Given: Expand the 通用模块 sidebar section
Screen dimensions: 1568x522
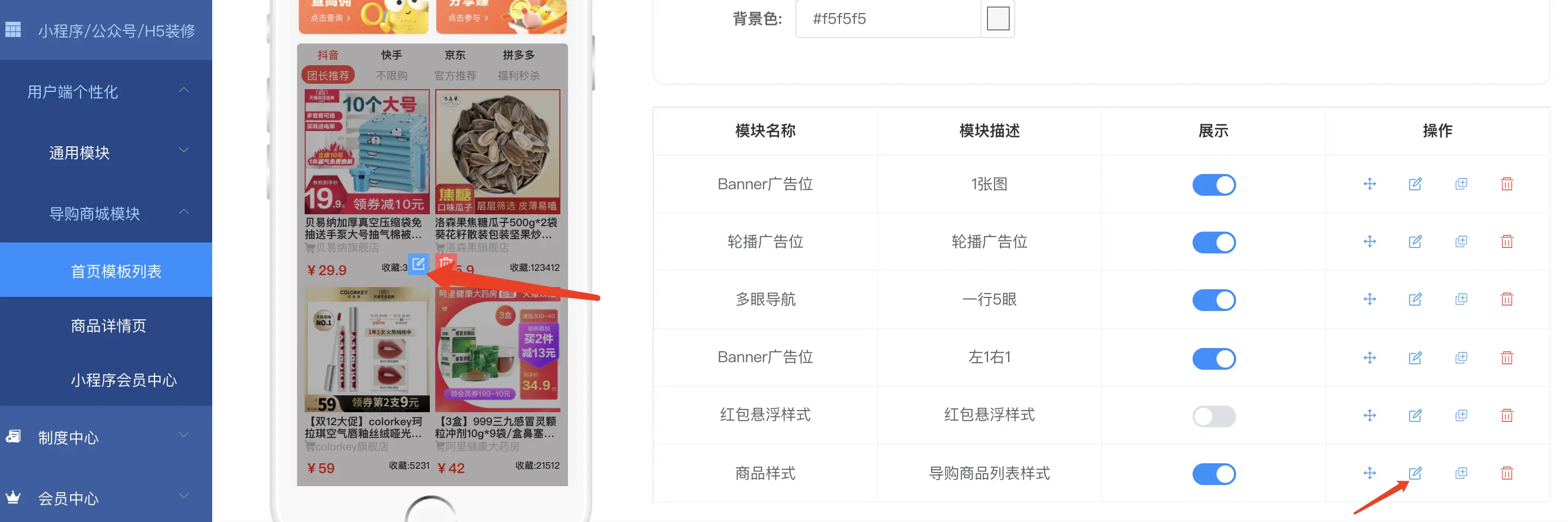Looking at the screenshot, I should [106, 152].
